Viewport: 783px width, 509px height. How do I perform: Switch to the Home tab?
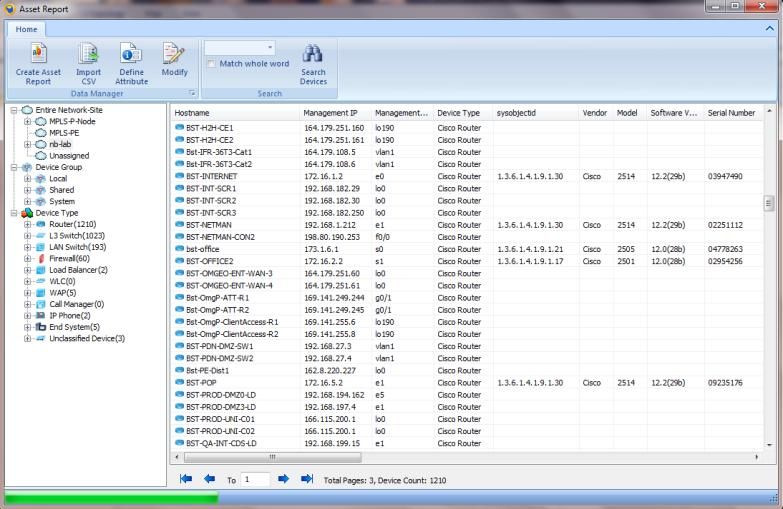(26, 29)
